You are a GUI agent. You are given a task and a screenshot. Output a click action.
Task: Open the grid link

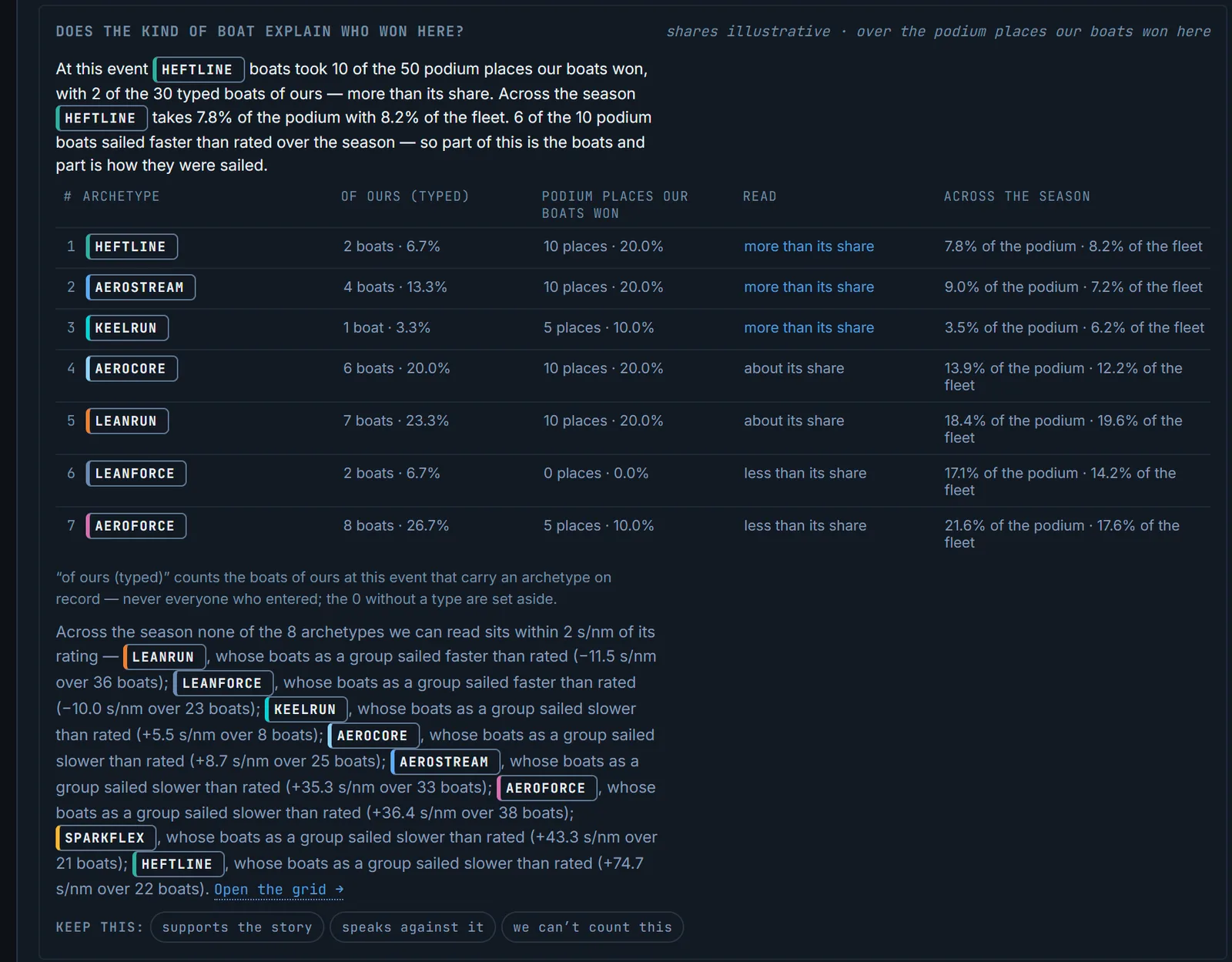[x=279, y=890]
